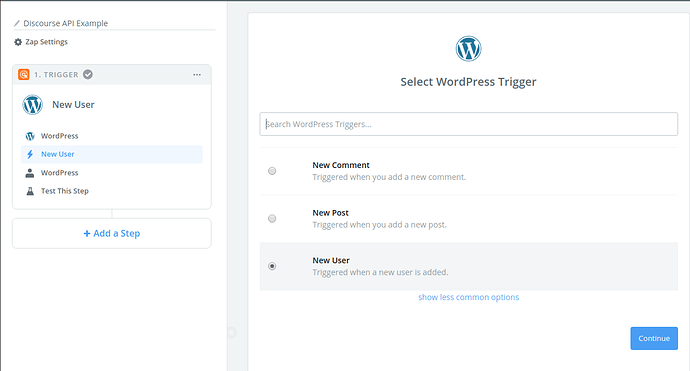Click 'Triggered when a new user is added.' text
This screenshot has width=690, height=371.
click(x=380, y=272)
